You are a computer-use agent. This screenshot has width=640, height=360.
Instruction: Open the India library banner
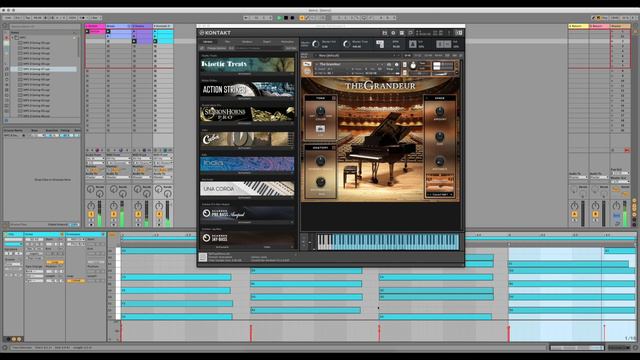pos(247,164)
